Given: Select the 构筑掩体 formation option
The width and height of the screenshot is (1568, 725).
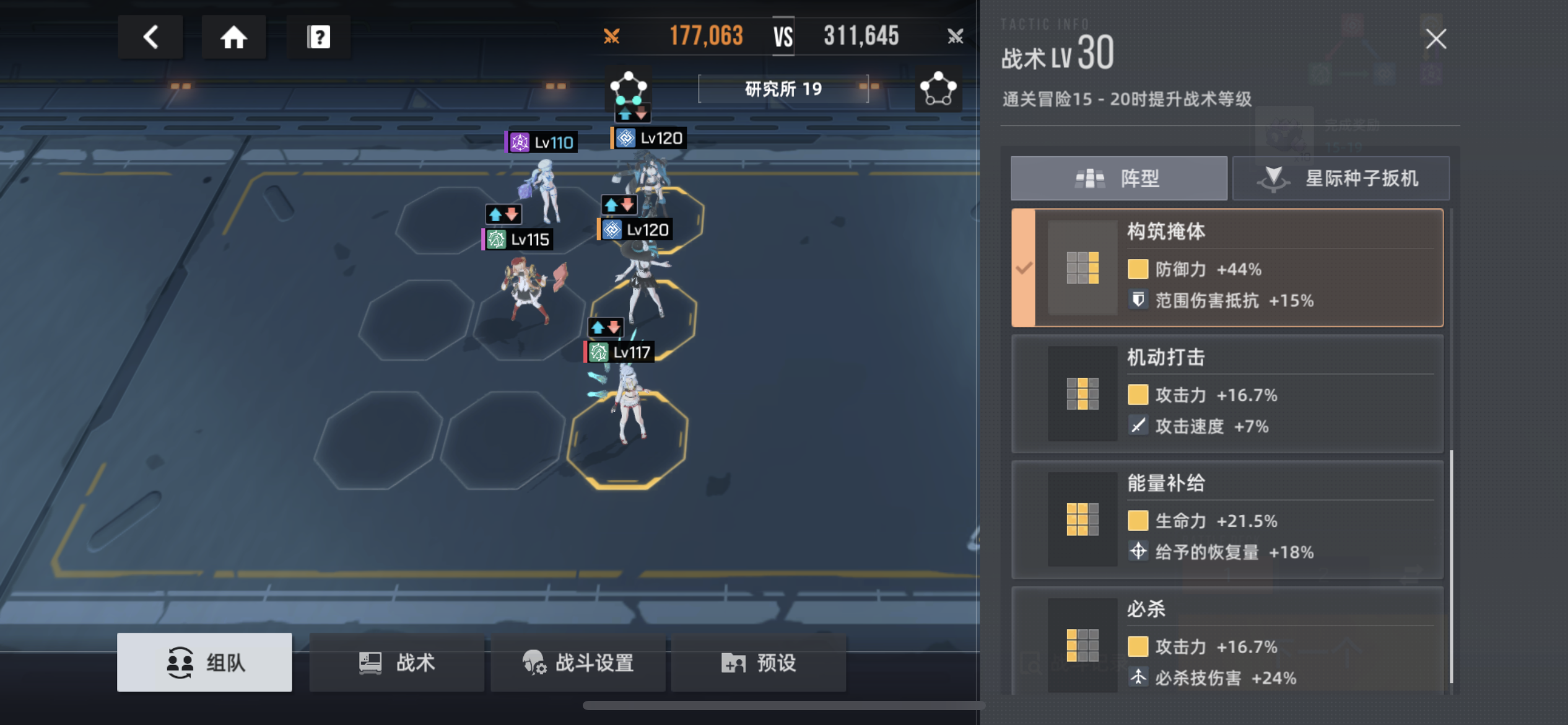Looking at the screenshot, I should point(1227,268).
